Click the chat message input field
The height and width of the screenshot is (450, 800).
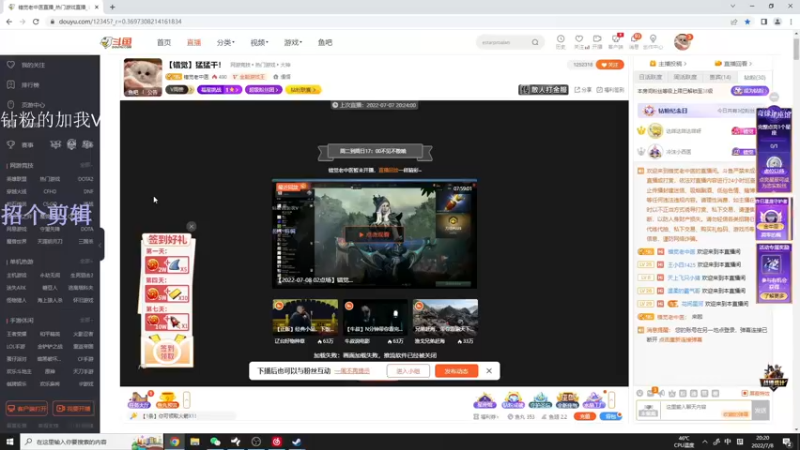[x=706, y=410]
